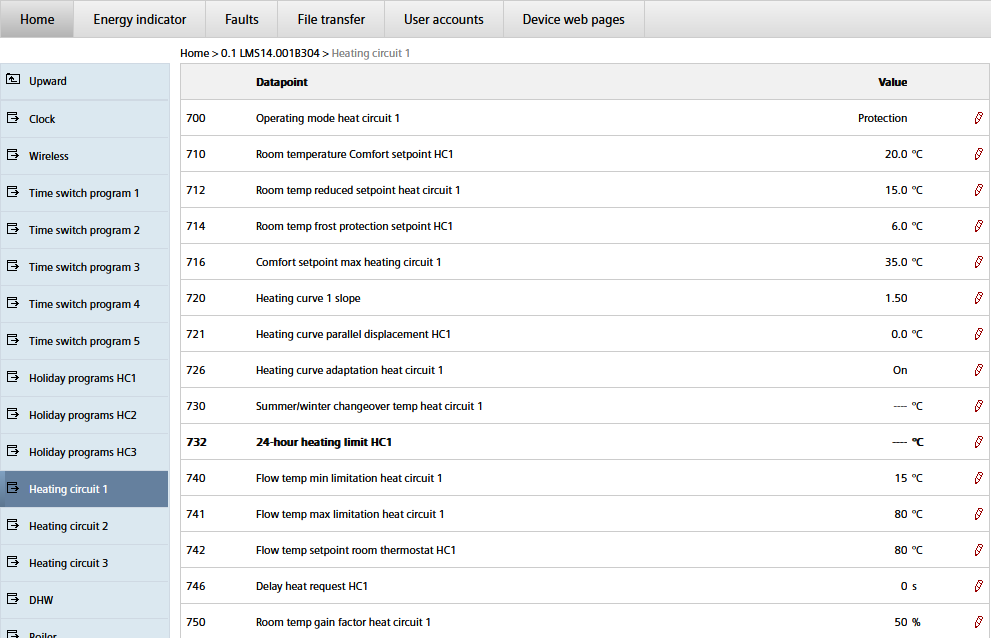Navigate Upward in the sidebar

pos(48,81)
